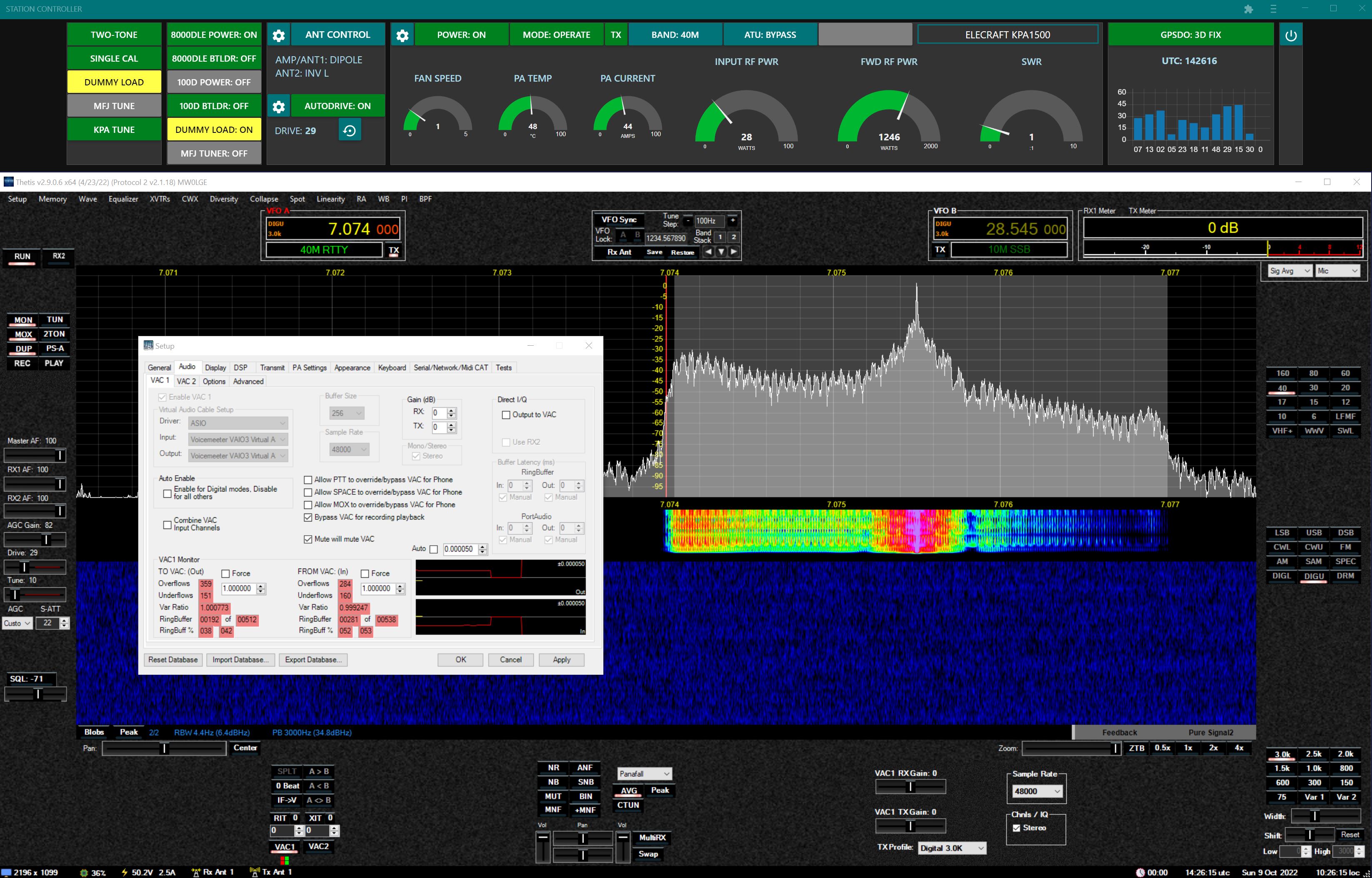The width and height of the screenshot is (1372, 878).
Task: Open the Display tab in Setup
Action: pyautogui.click(x=215, y=368)
